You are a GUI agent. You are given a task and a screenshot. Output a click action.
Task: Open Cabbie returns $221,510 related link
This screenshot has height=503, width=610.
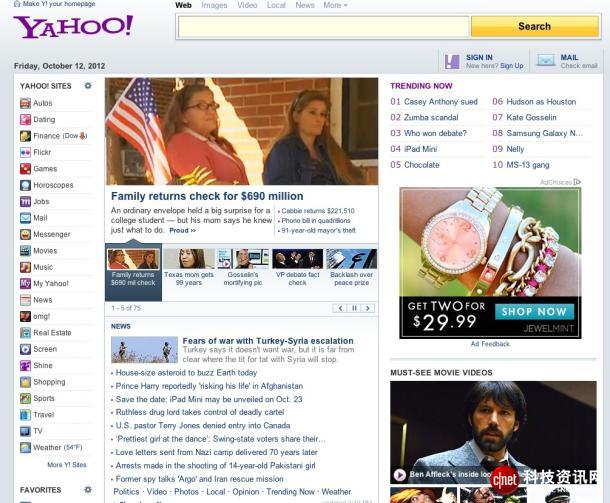click(x=318, y=211)
